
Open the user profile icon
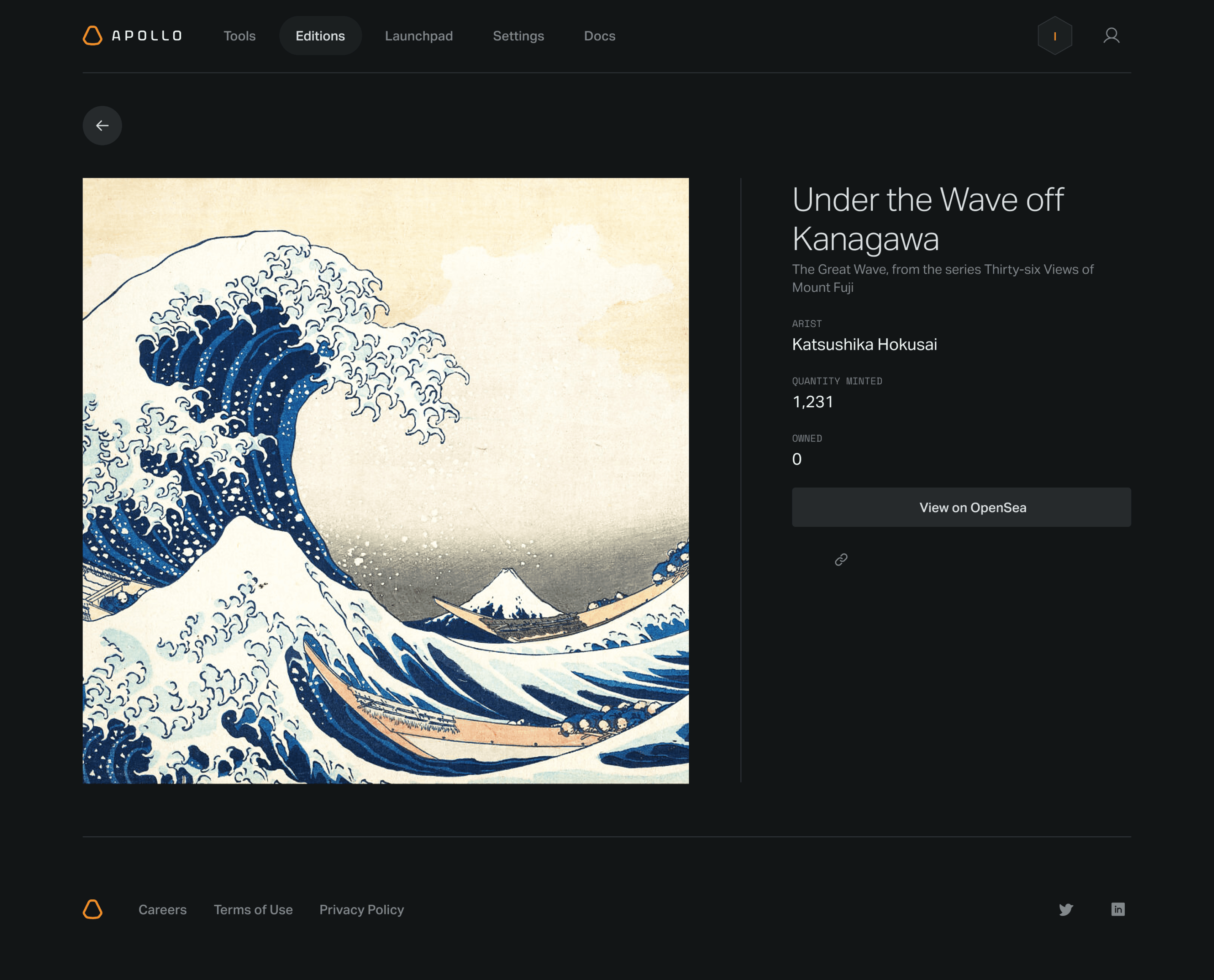pos(1111,36)
